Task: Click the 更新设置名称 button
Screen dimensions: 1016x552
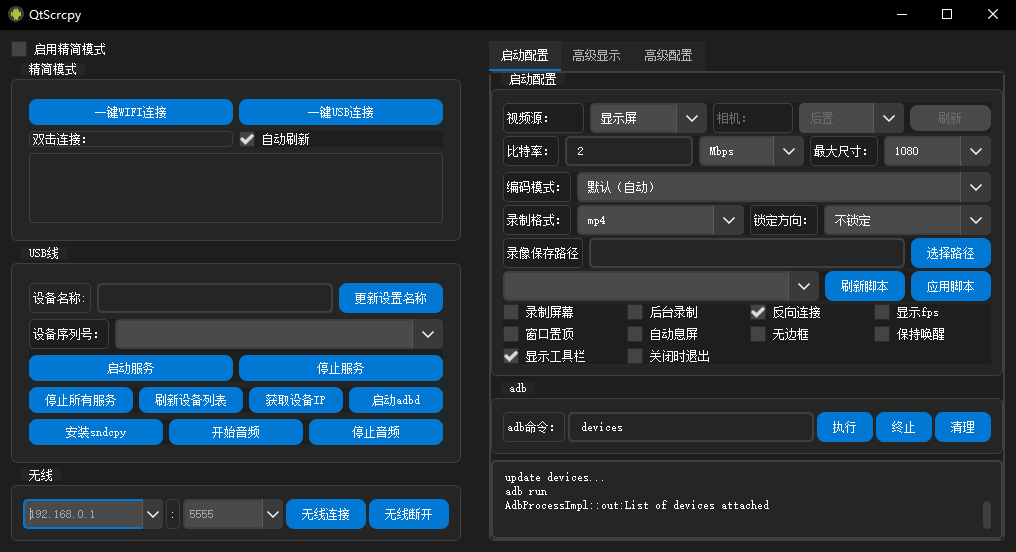Action: point(391,299)
